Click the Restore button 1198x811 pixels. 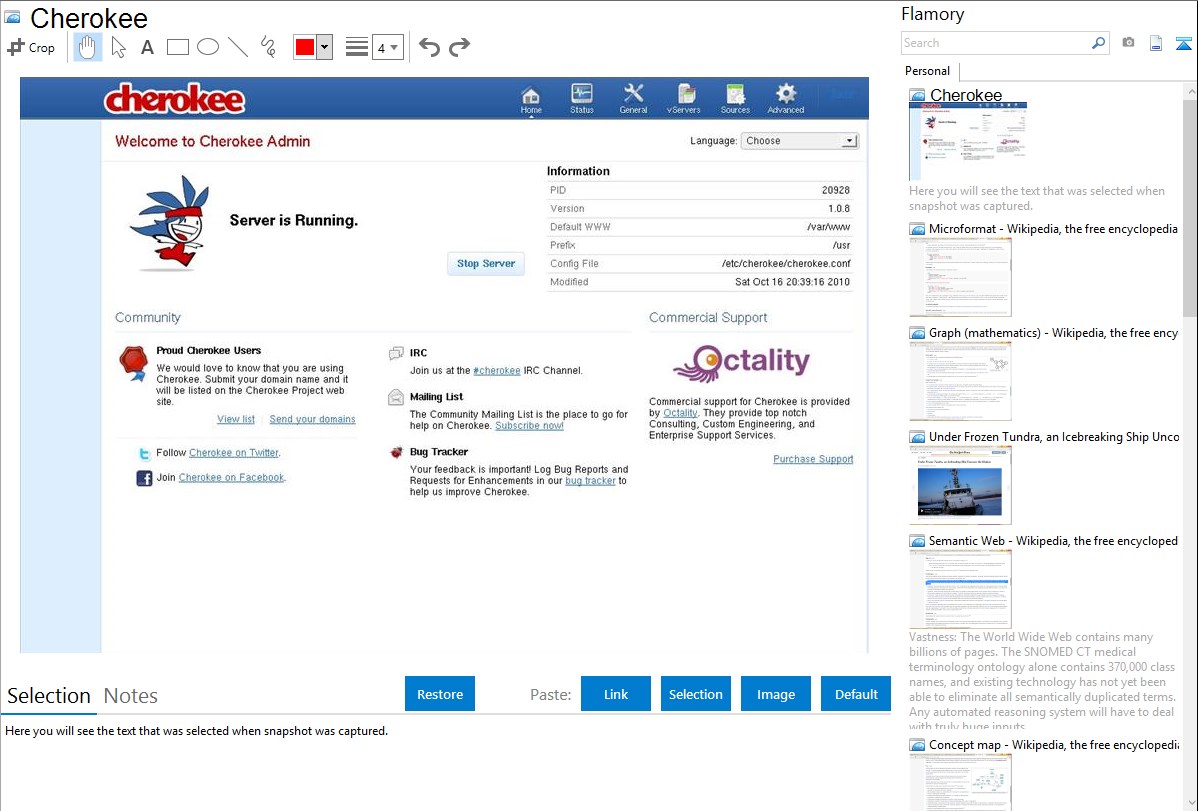(x=440, y=694)
